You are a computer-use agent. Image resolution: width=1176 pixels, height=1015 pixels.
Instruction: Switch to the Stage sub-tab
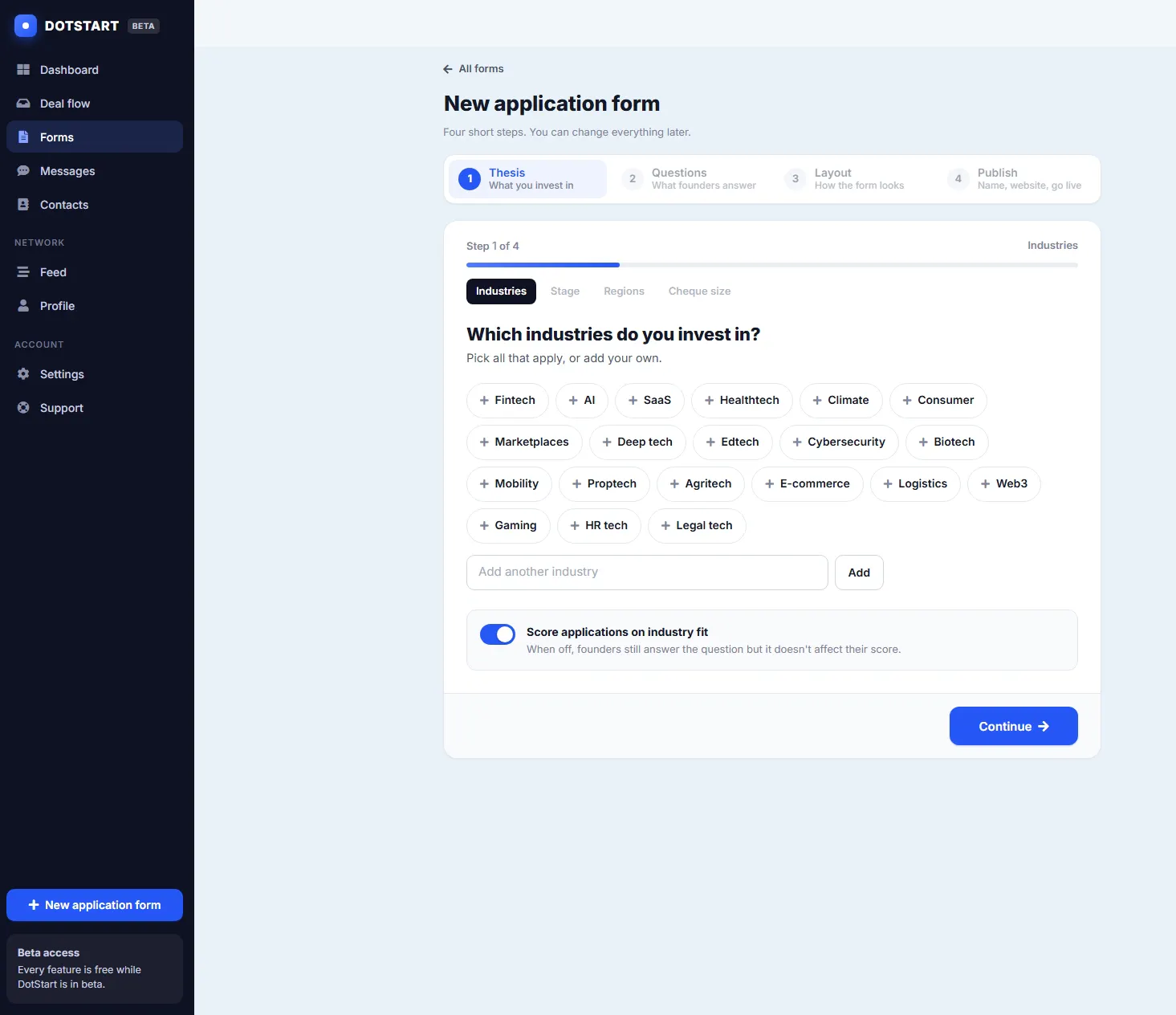click(565, 291)
